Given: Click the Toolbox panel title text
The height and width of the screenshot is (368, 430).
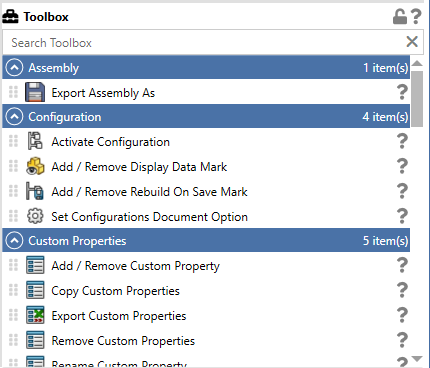Looking at the screenshot, I should point(46,17).
